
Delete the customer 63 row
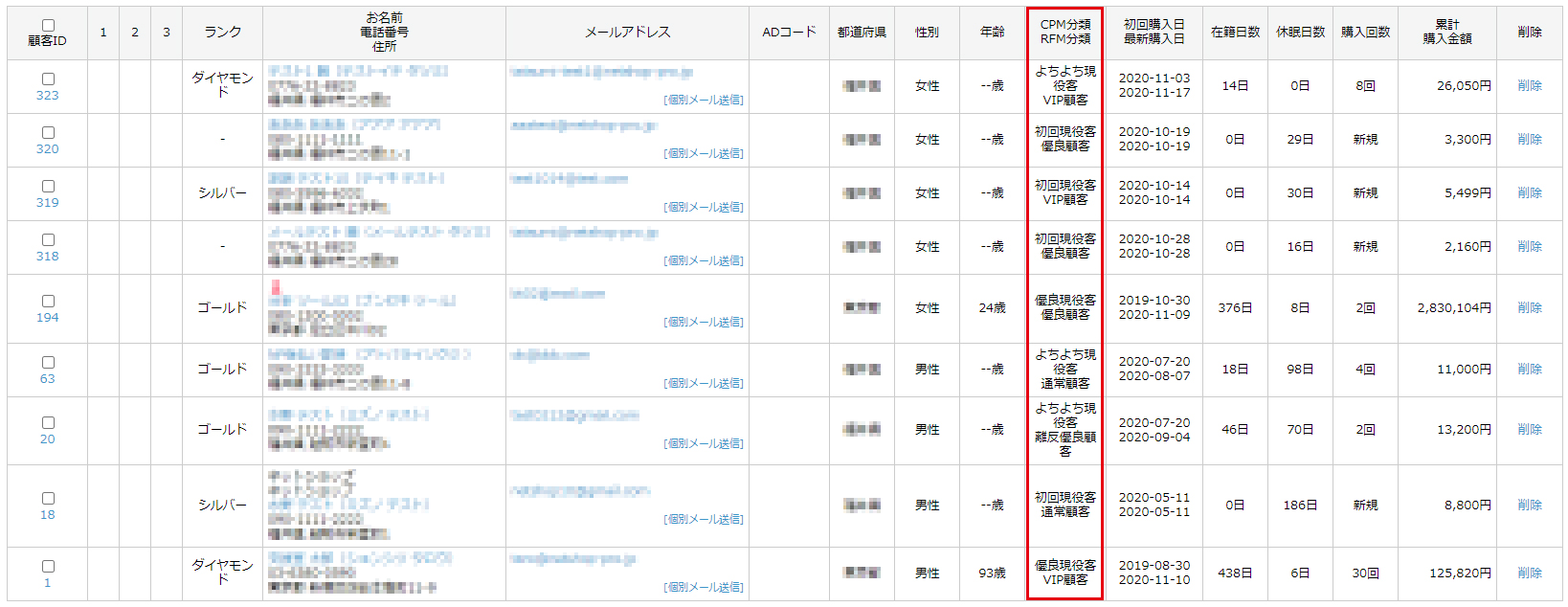point(1529,370)
